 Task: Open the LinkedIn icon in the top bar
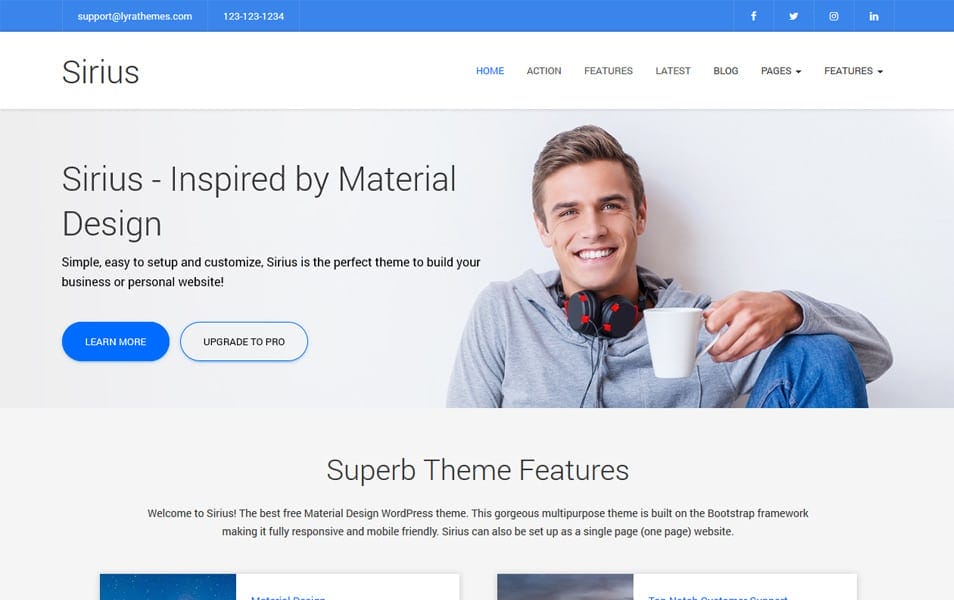(873, 15)
